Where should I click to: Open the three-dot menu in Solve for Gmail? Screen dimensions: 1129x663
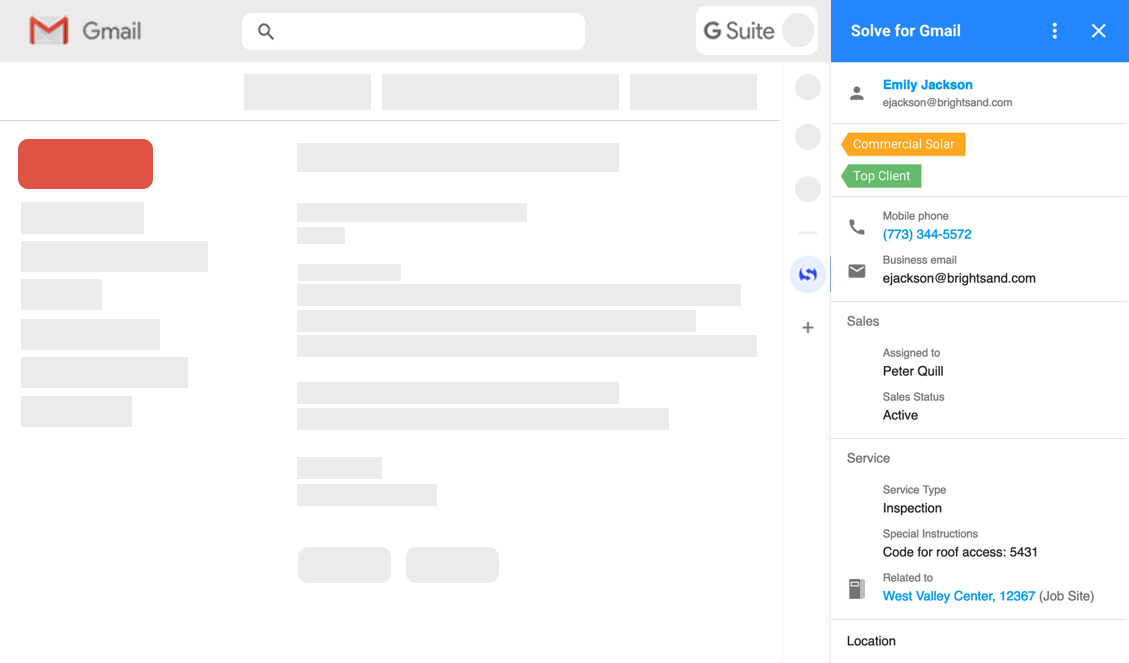[1054, 31]
